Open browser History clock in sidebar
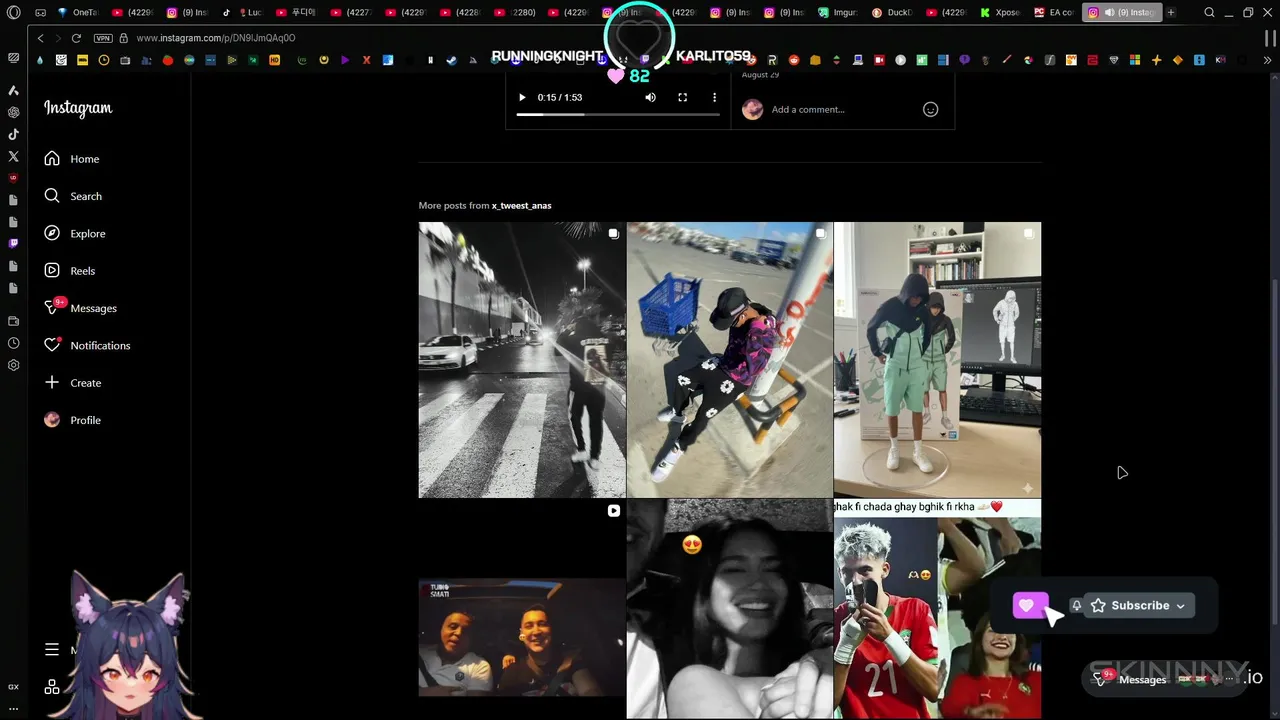 pyautogui.click(x=13, y=343)
